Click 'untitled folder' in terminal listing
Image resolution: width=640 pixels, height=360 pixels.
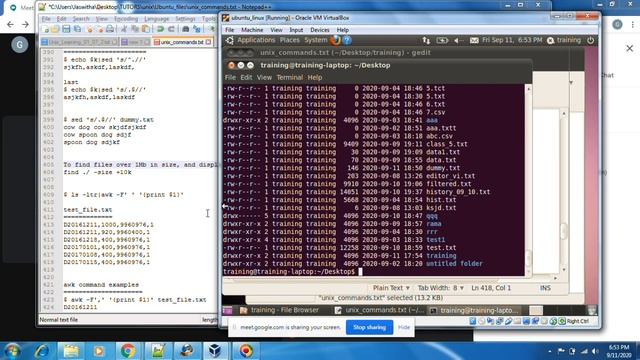click(x=454, y=264)
